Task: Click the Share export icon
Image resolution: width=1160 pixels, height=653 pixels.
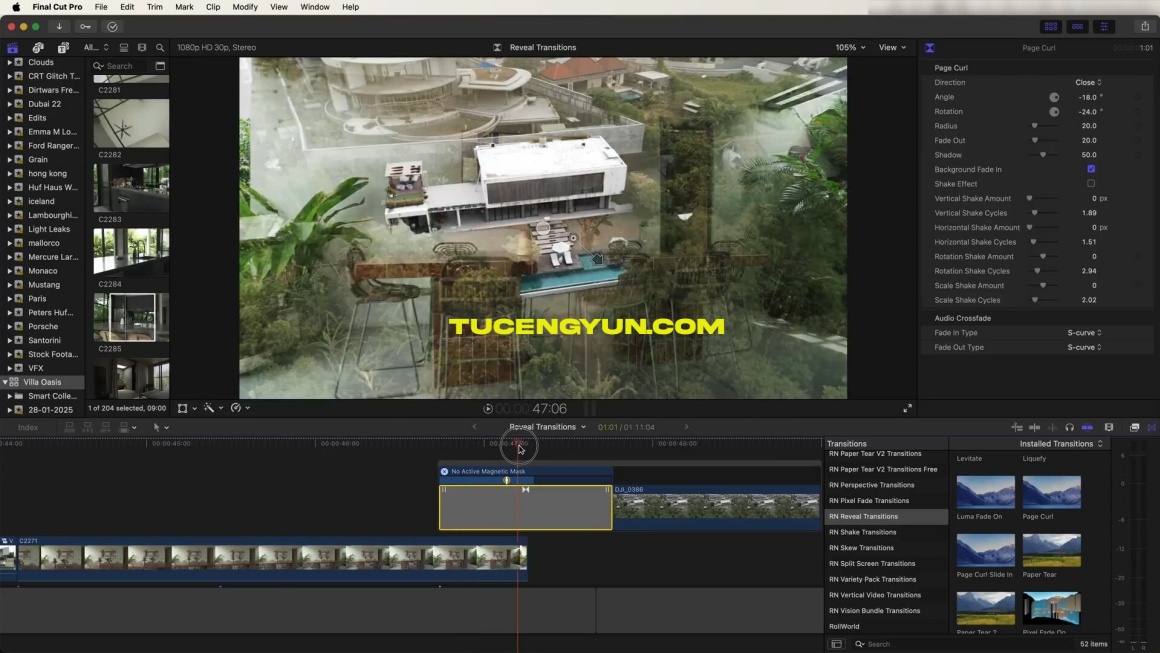Action: coord(1145,27)
